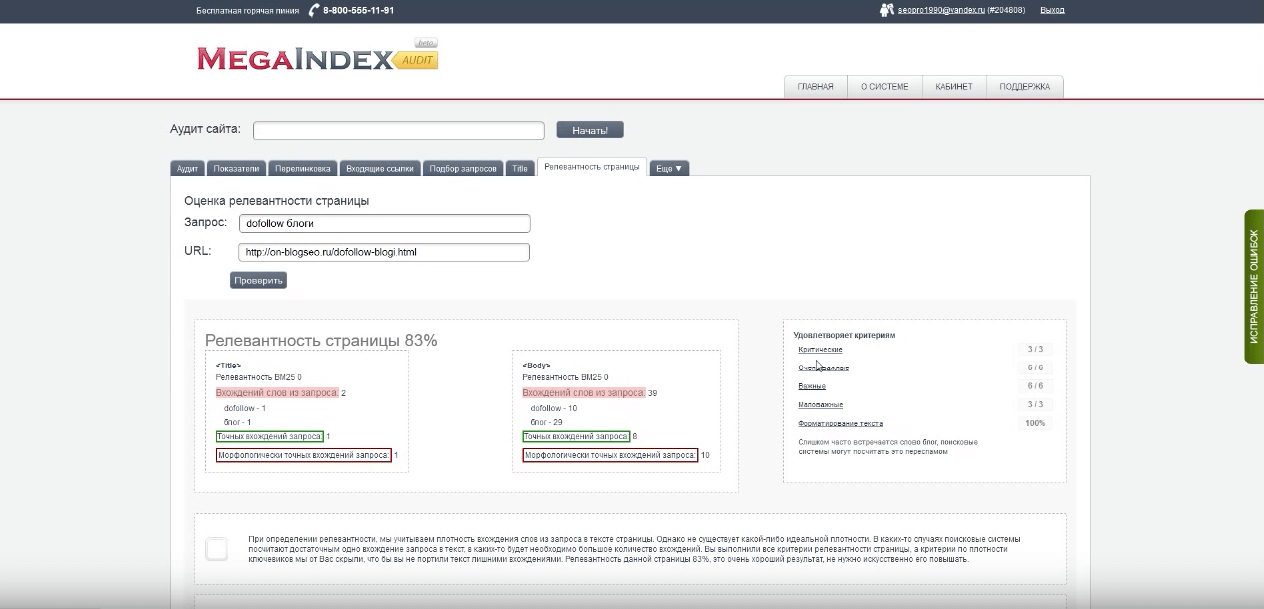The image size is (1264, 609).
Task: Click the 'ПОДДЕРЖКА' navigation item
Action: tap(1025, 87)
